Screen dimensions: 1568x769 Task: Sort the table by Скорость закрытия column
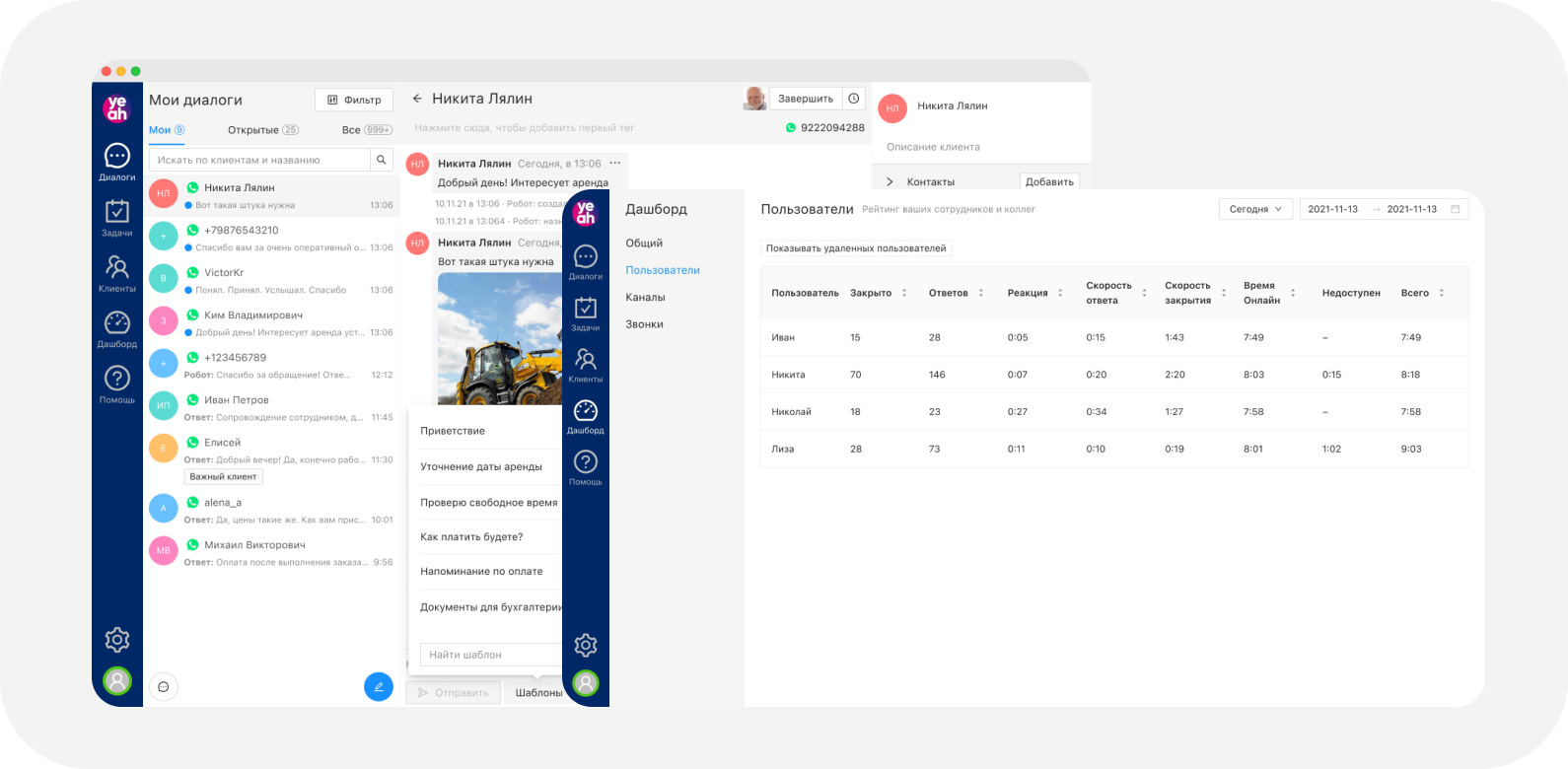[1224, 293]
